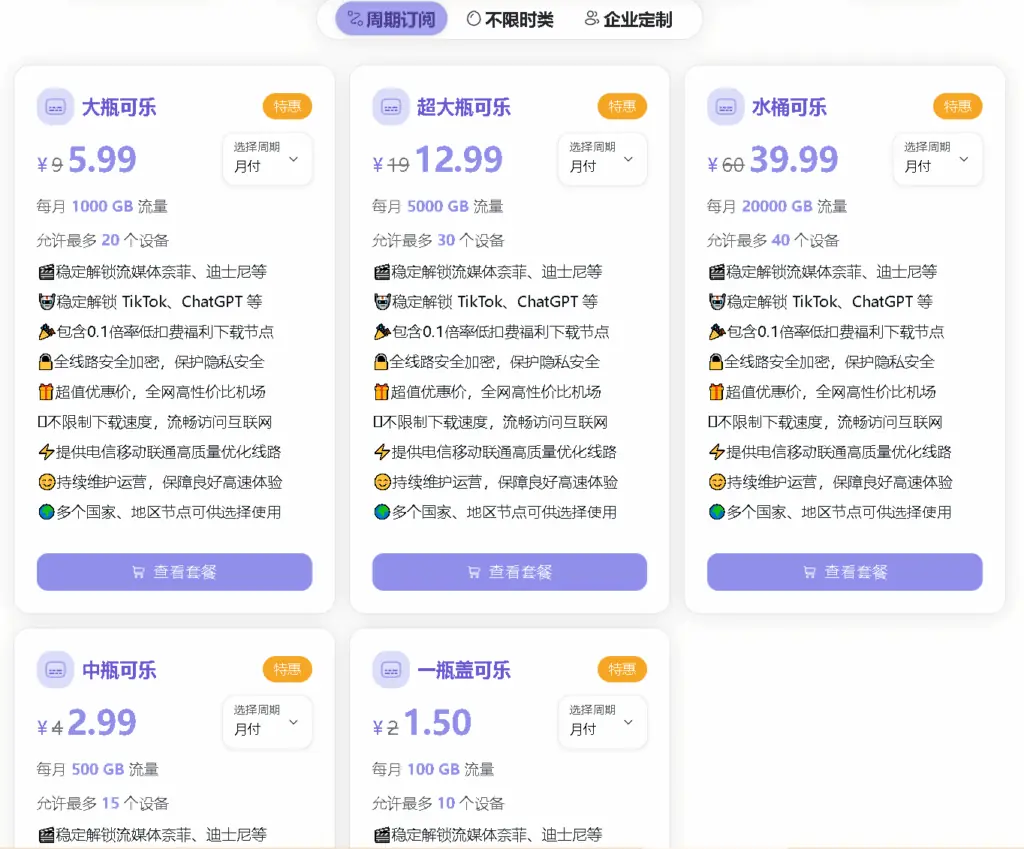
Task: Click the 超大瓶可乐 plan title
Action: coord(464,107)
